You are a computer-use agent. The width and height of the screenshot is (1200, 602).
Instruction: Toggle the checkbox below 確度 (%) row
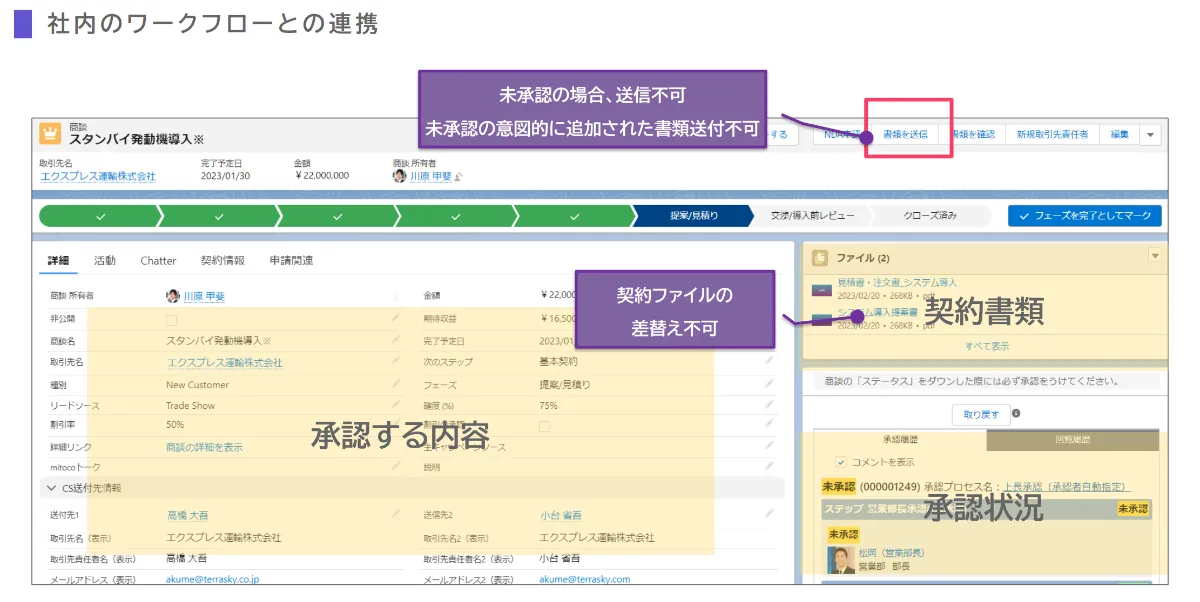click(x=545, y=426)
